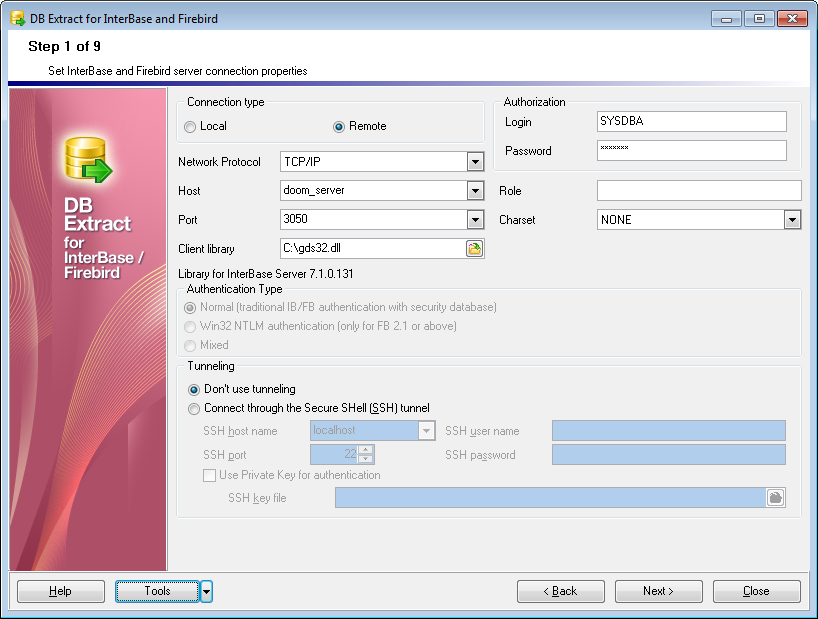Maximize the DB Extract window
The image size is (818, 619).
tap(759, 19)
